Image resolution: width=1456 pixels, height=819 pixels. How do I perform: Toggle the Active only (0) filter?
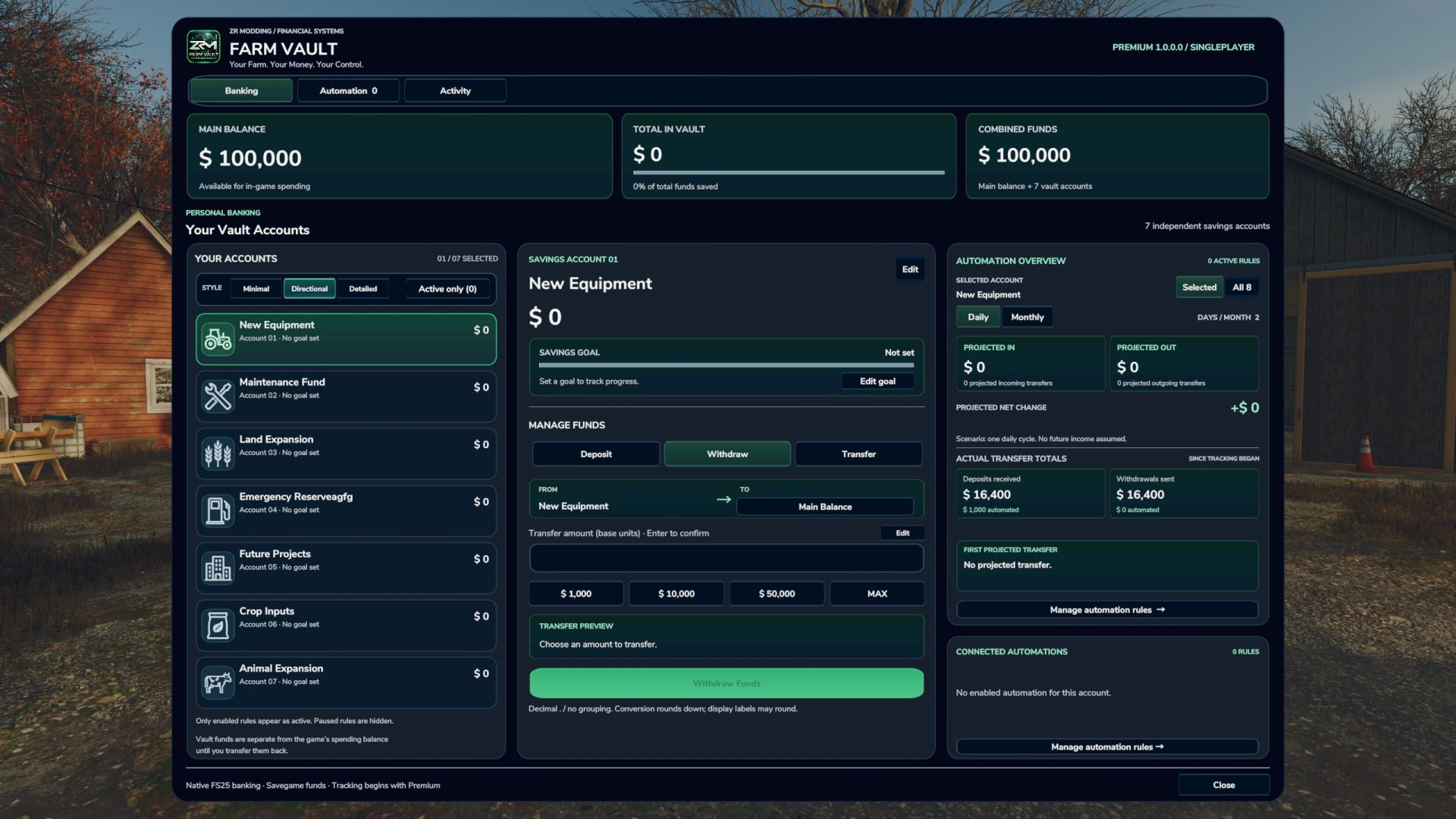coord(447,289)
